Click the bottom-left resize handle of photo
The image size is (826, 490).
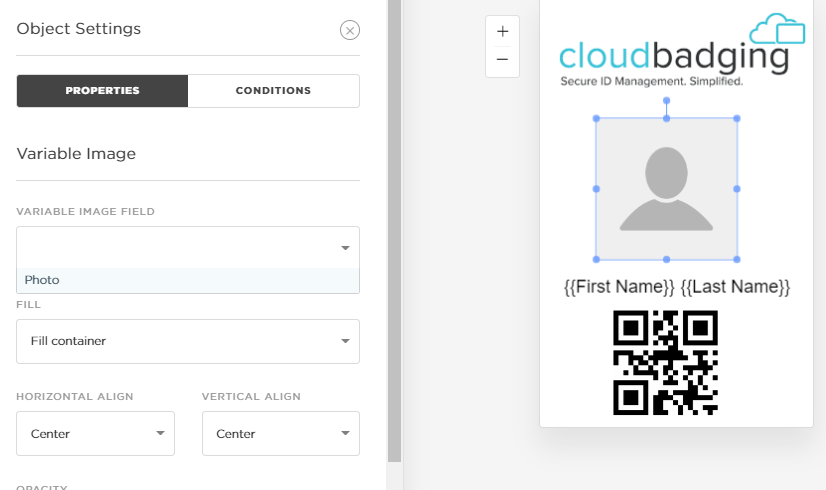pos(596,259)
